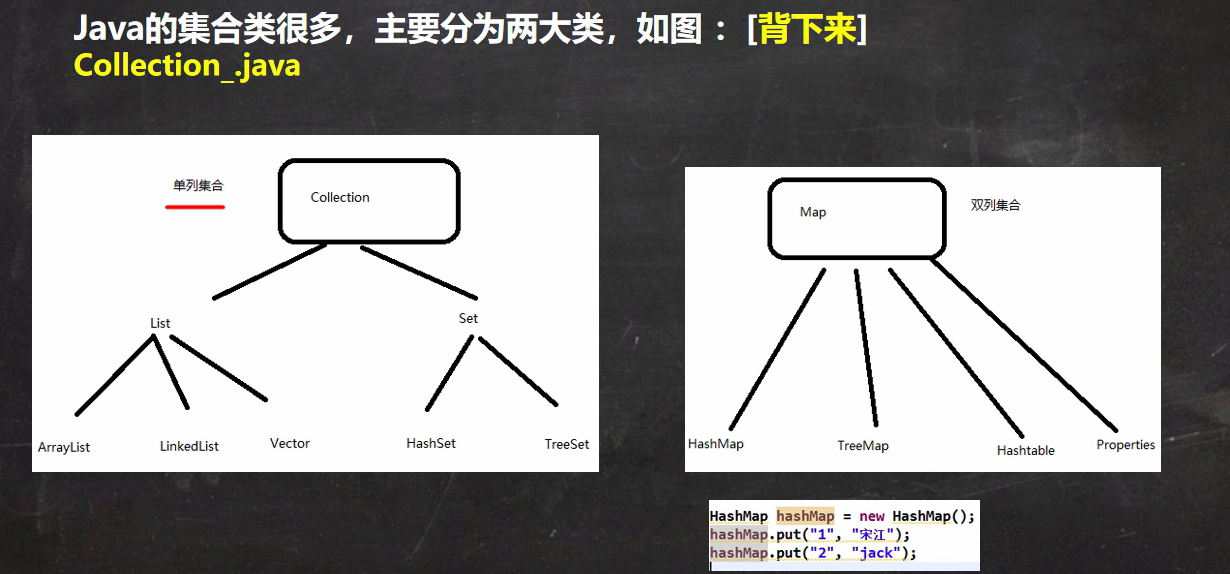Click the HashMap label under the Map diagram

716,443
